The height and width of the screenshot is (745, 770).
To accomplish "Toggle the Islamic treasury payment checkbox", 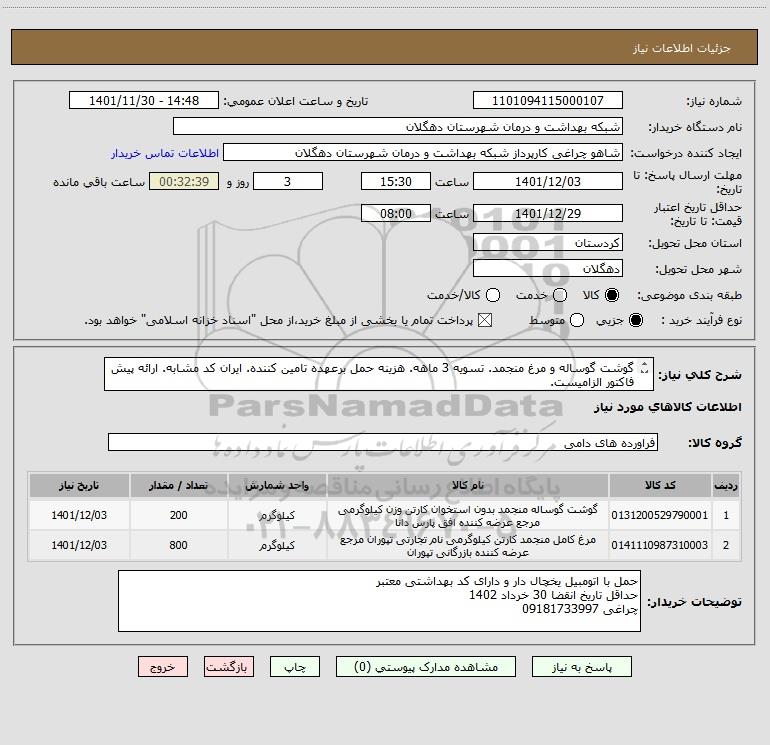I will click(485, 320).
